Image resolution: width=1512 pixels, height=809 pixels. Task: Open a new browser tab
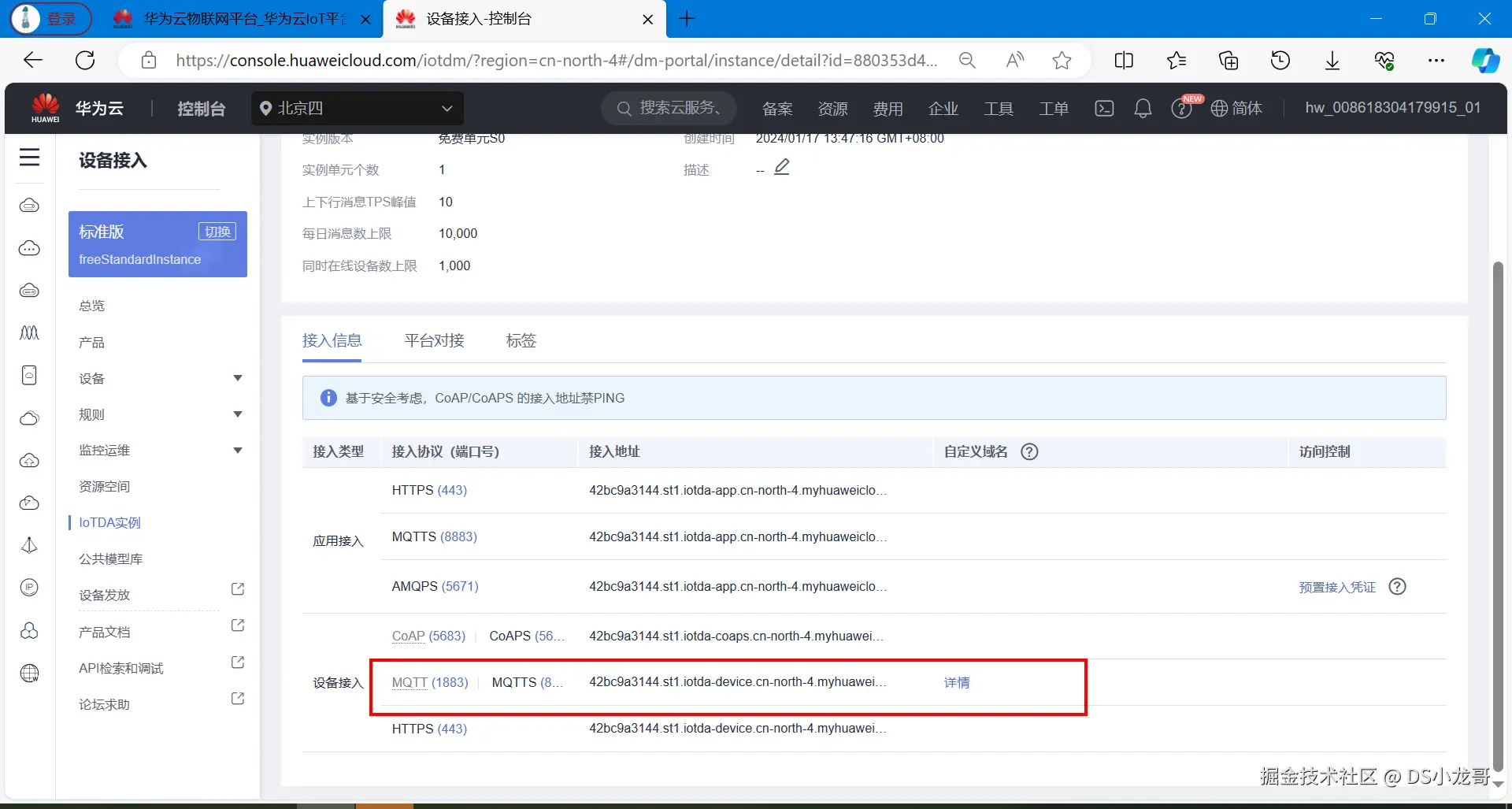pyautogui.click(x=687, y=19)
